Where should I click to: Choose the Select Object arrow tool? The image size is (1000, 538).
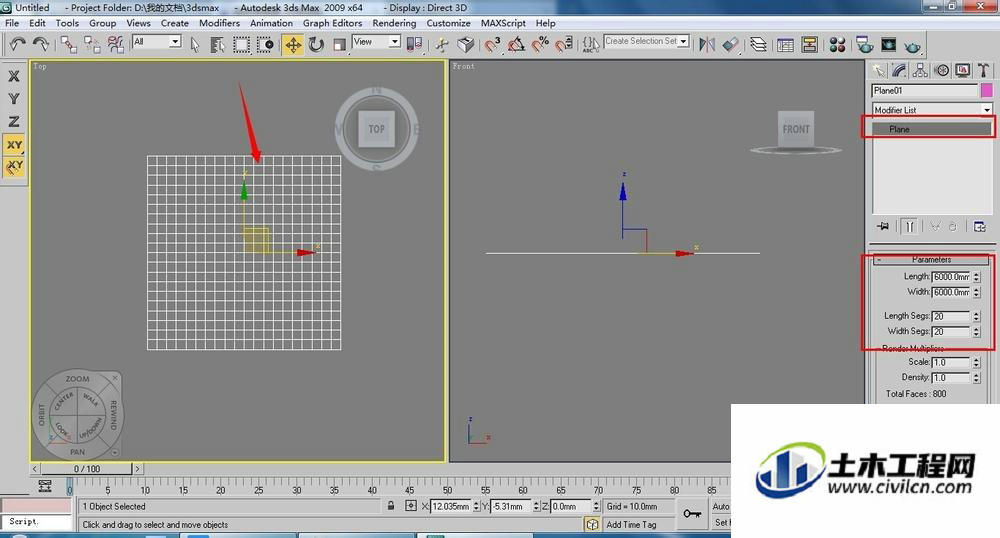(195, 45)
